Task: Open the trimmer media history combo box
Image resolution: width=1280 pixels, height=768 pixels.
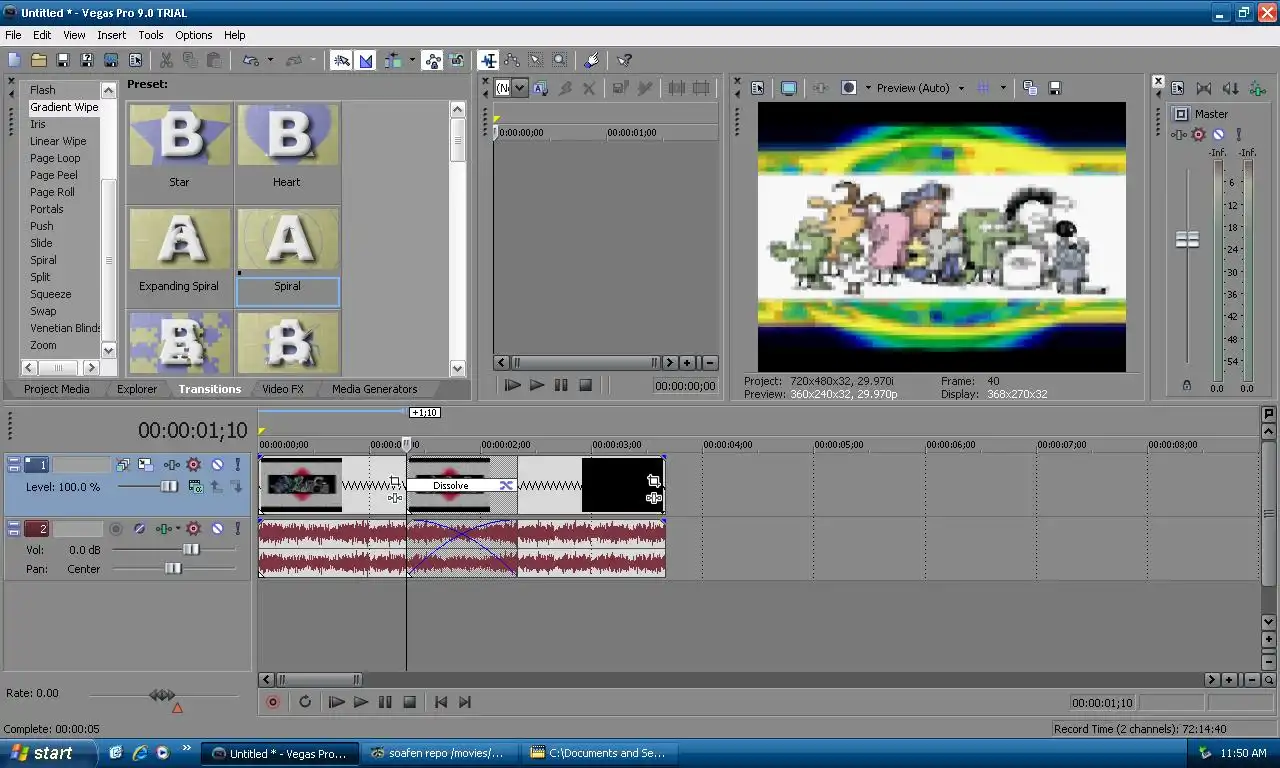Action: click(x=510, y=88)
